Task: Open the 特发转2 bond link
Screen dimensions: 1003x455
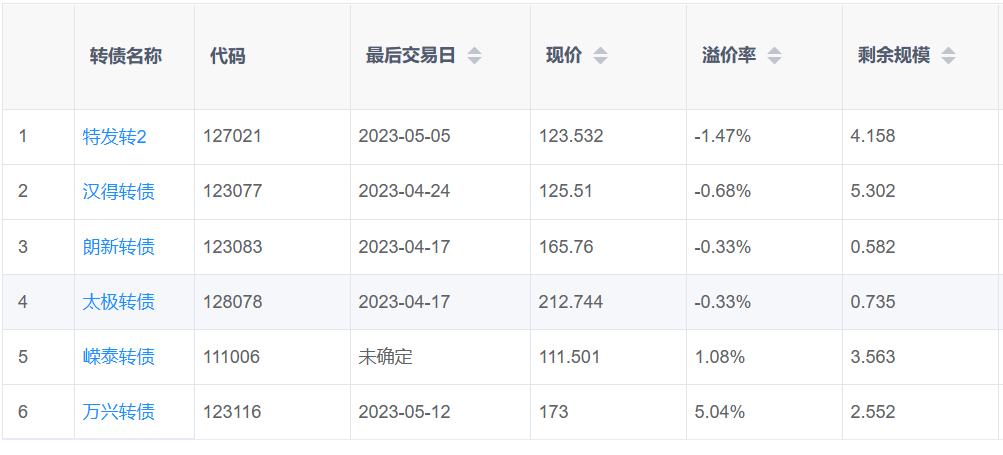Action: [114, 136]
